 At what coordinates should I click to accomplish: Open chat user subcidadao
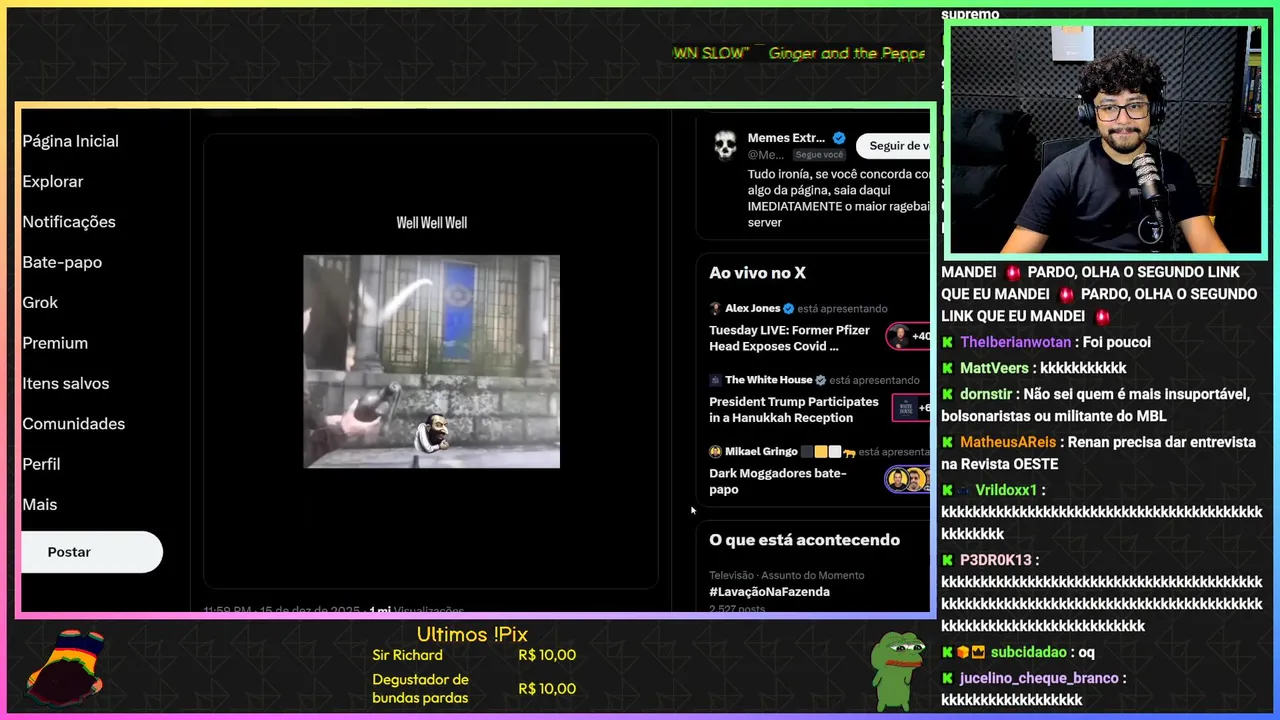pos(1029,652)
